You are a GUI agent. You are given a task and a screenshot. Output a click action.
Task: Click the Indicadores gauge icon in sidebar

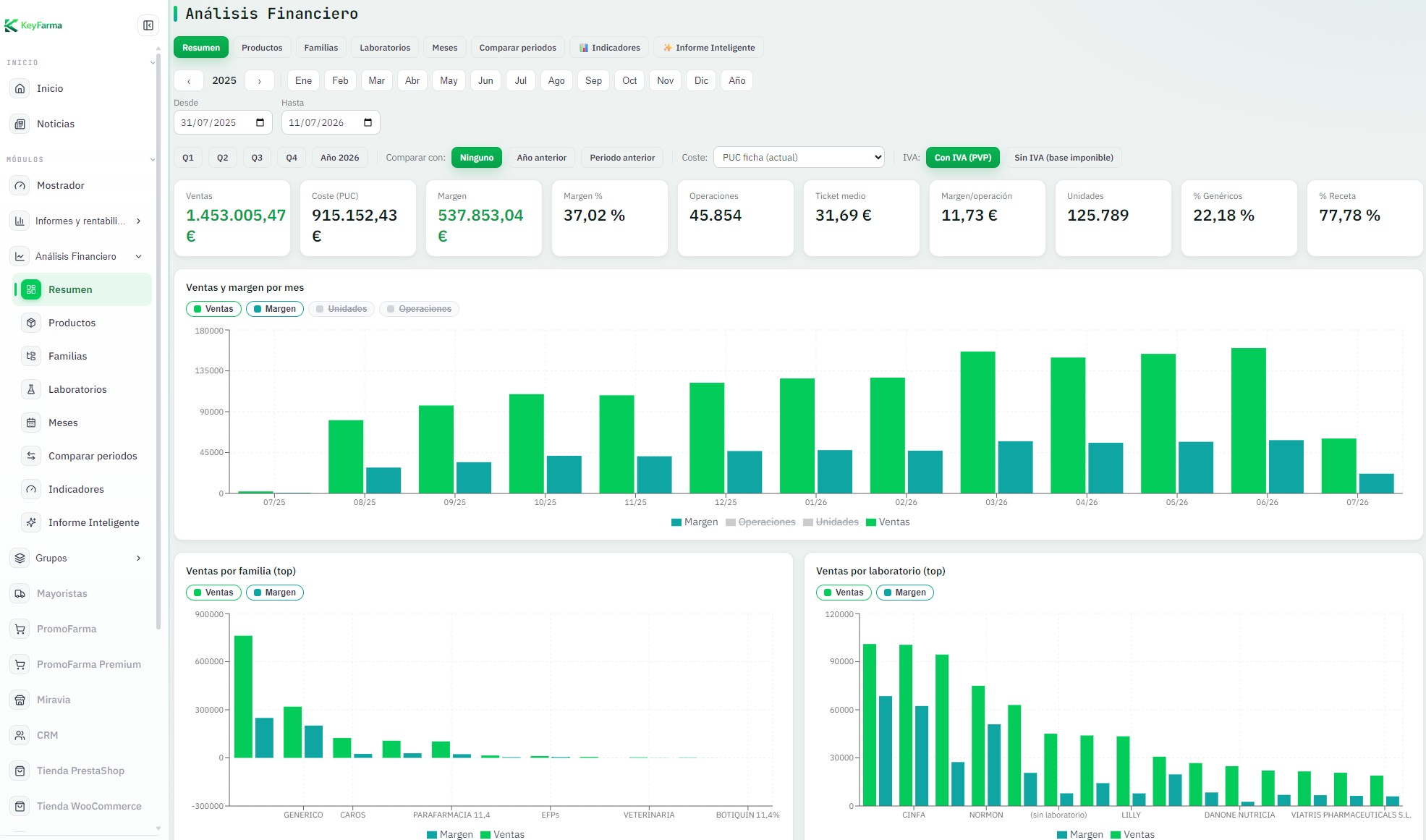(31, 489)
